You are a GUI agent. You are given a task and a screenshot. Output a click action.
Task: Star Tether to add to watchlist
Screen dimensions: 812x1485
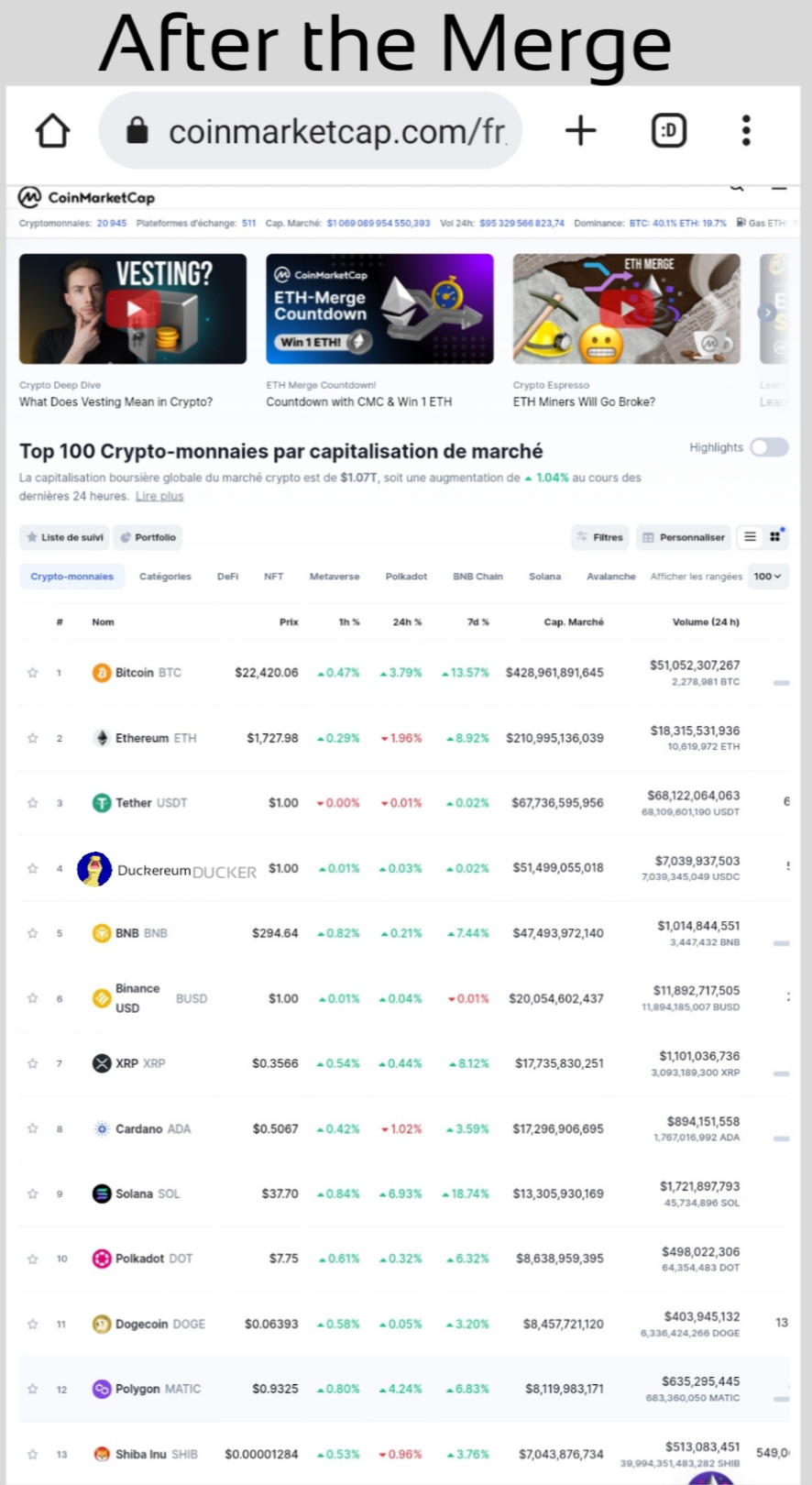pos(33,803)
